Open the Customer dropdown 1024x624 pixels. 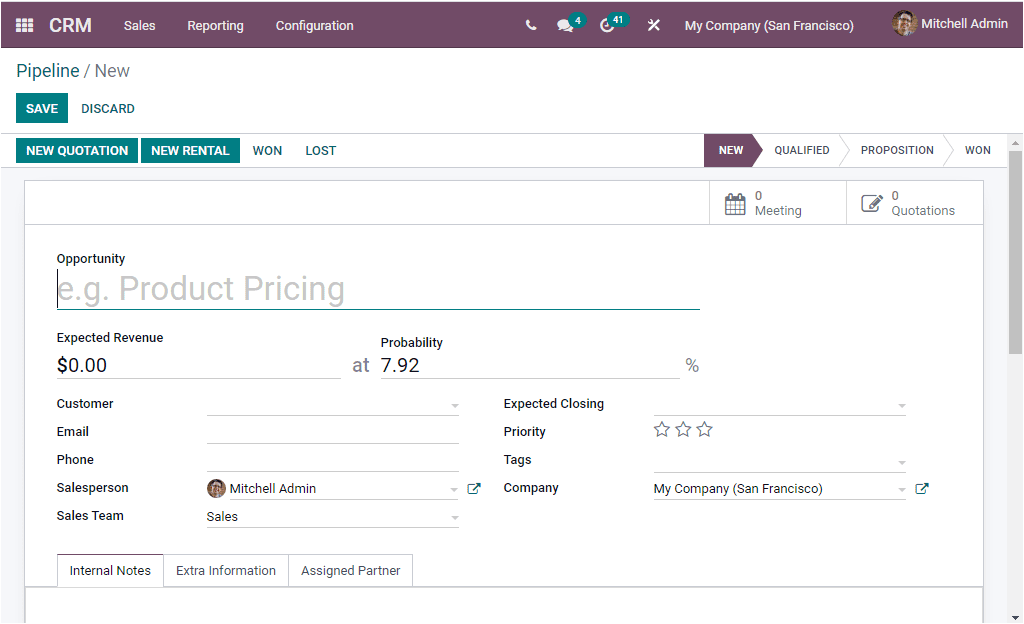[x=455, y=404]
